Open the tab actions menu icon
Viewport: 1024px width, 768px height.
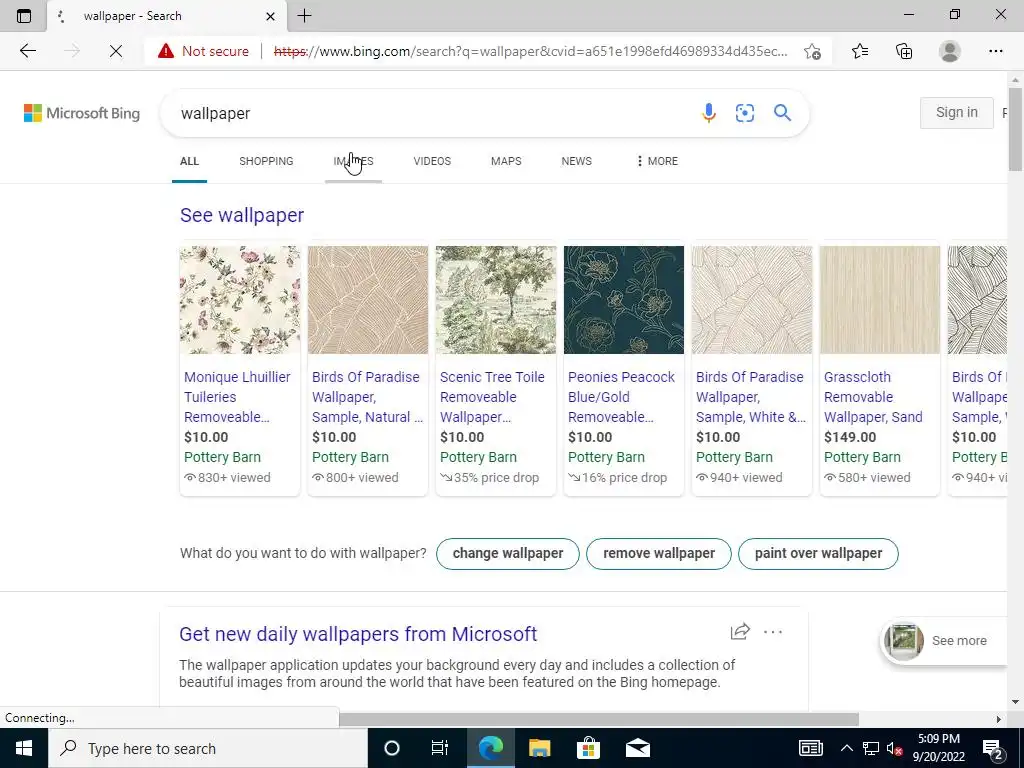pyautogui.click(x=24, y=16)
